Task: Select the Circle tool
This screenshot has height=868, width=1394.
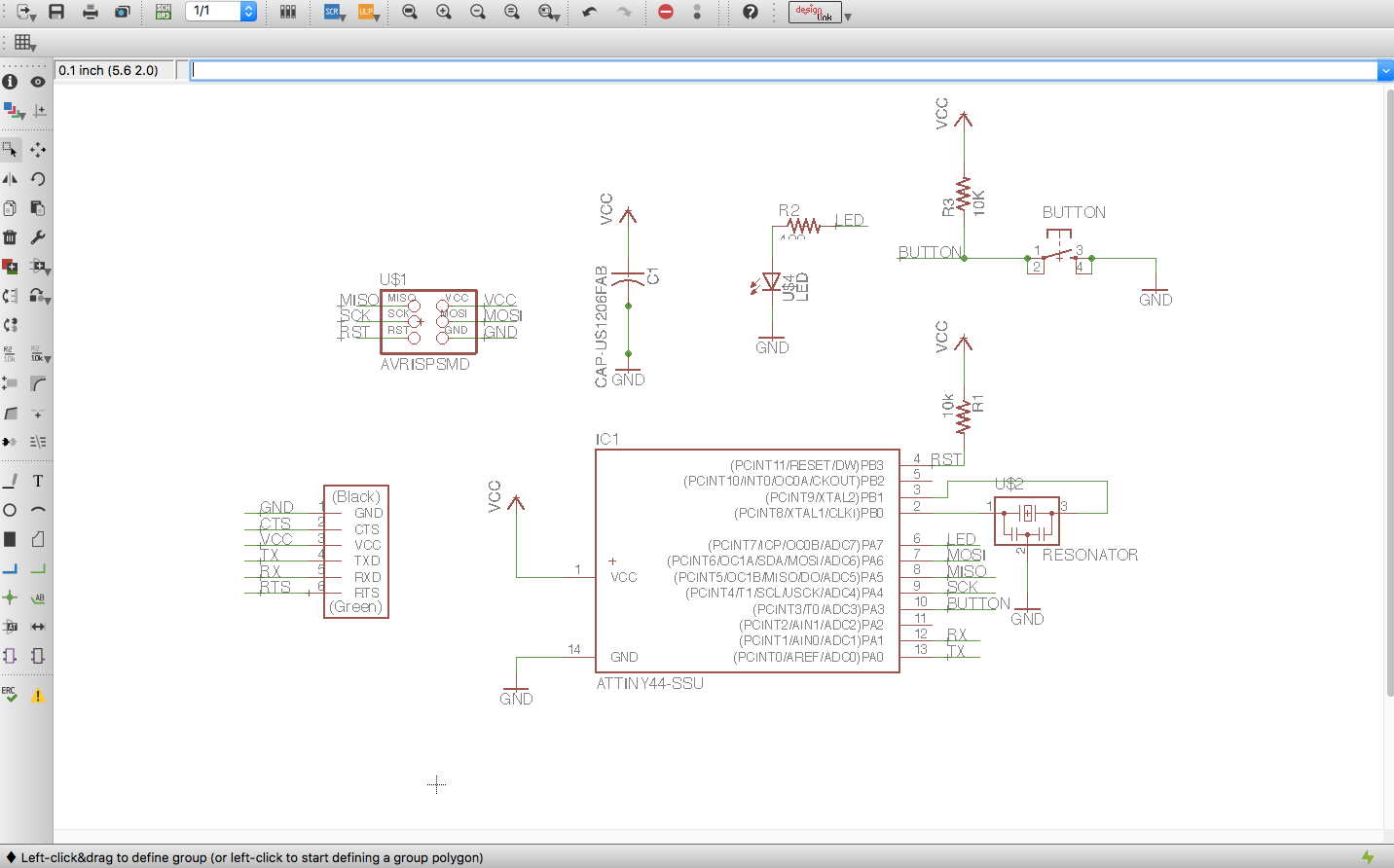Action: tap(10, 510)
